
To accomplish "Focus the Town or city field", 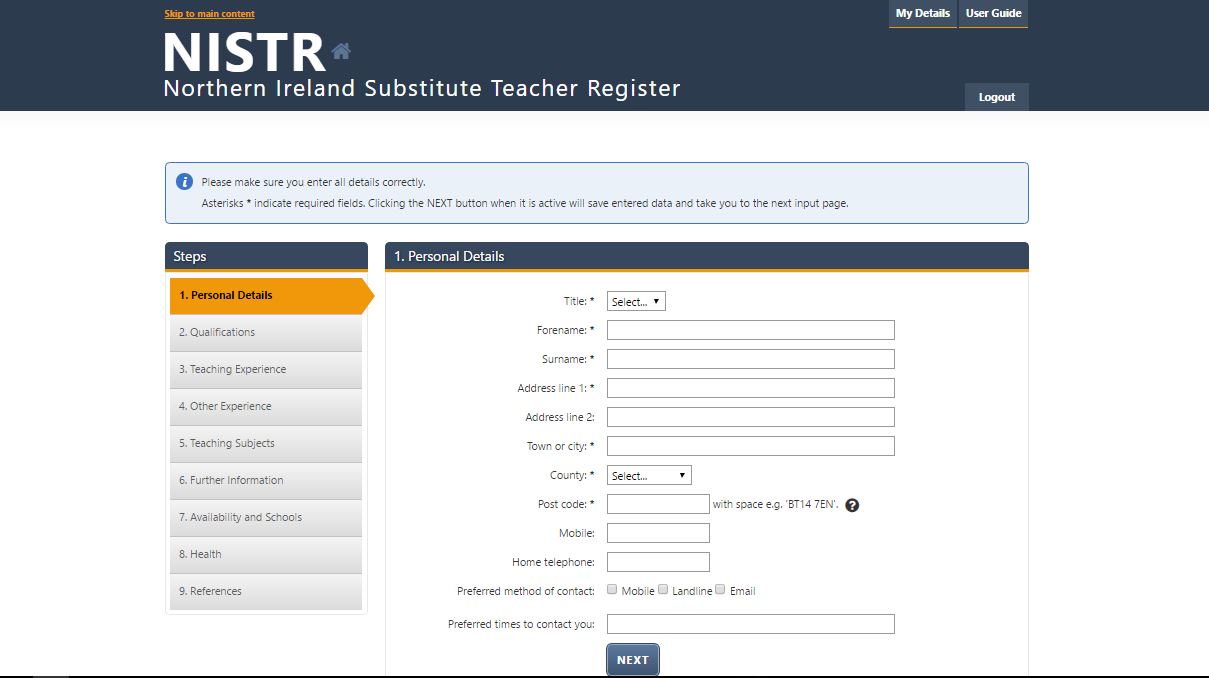I will pyautogui.click(x=751, y=446).
